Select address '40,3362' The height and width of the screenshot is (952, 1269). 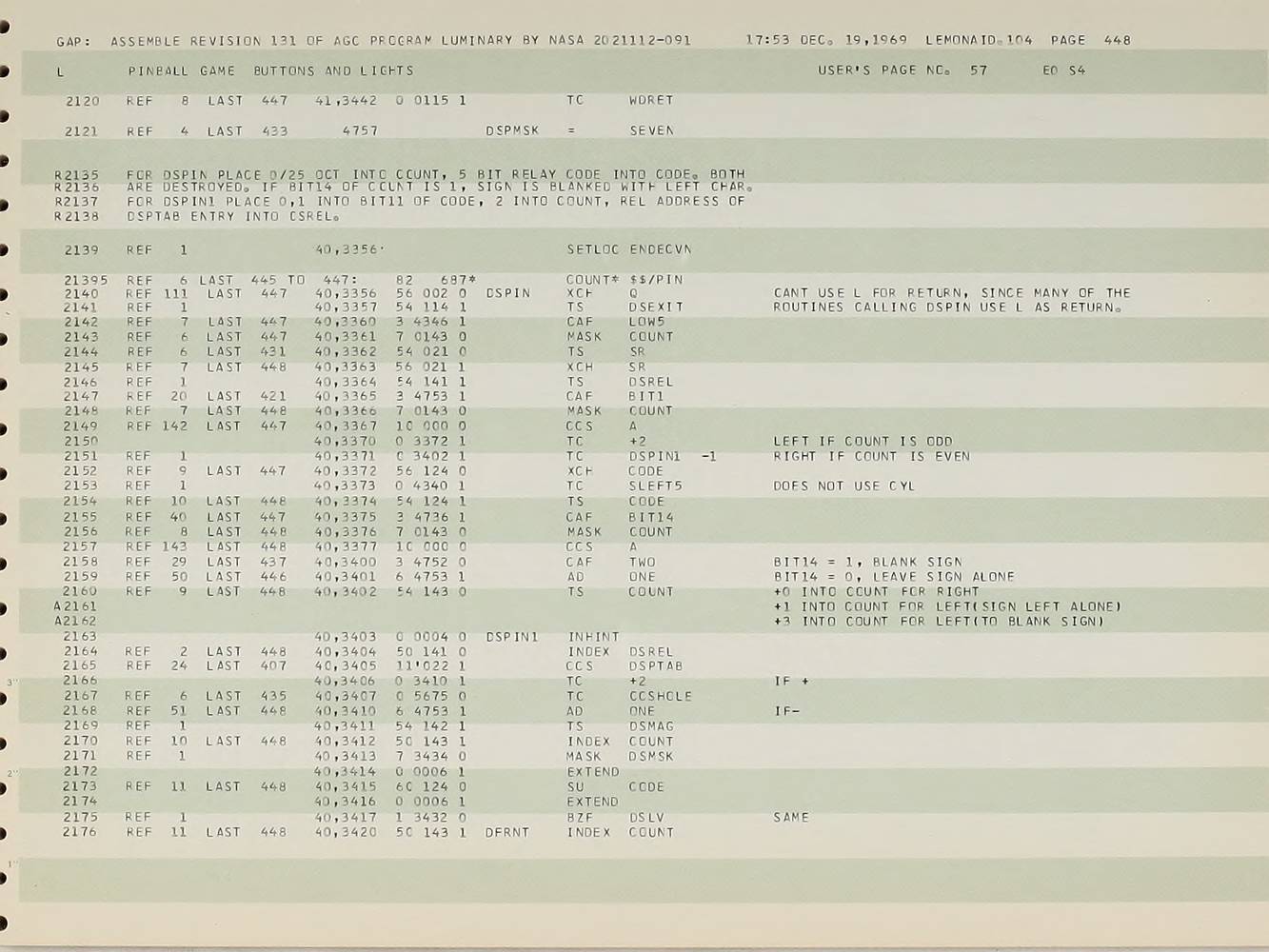346,351
